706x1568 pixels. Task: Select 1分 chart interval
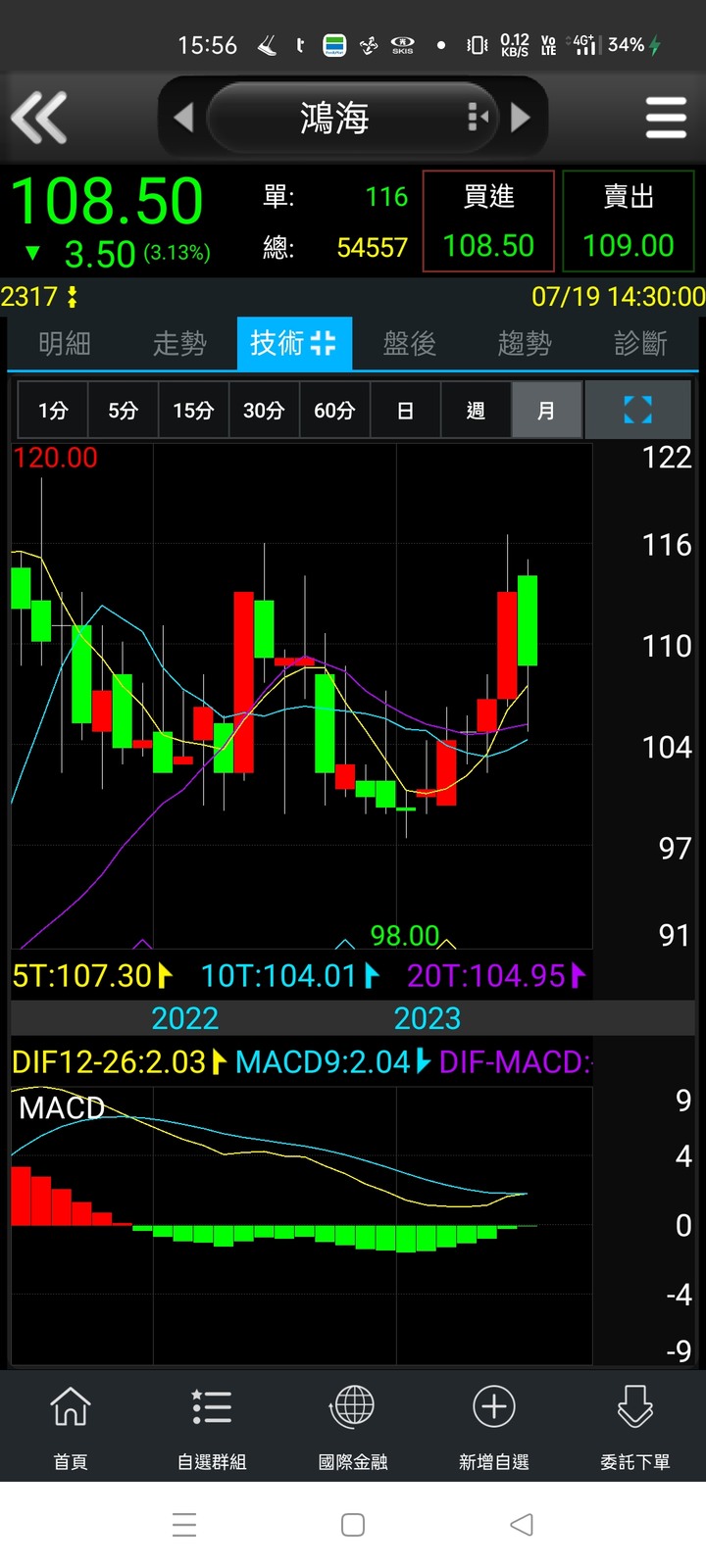click(x=53, y=410)
